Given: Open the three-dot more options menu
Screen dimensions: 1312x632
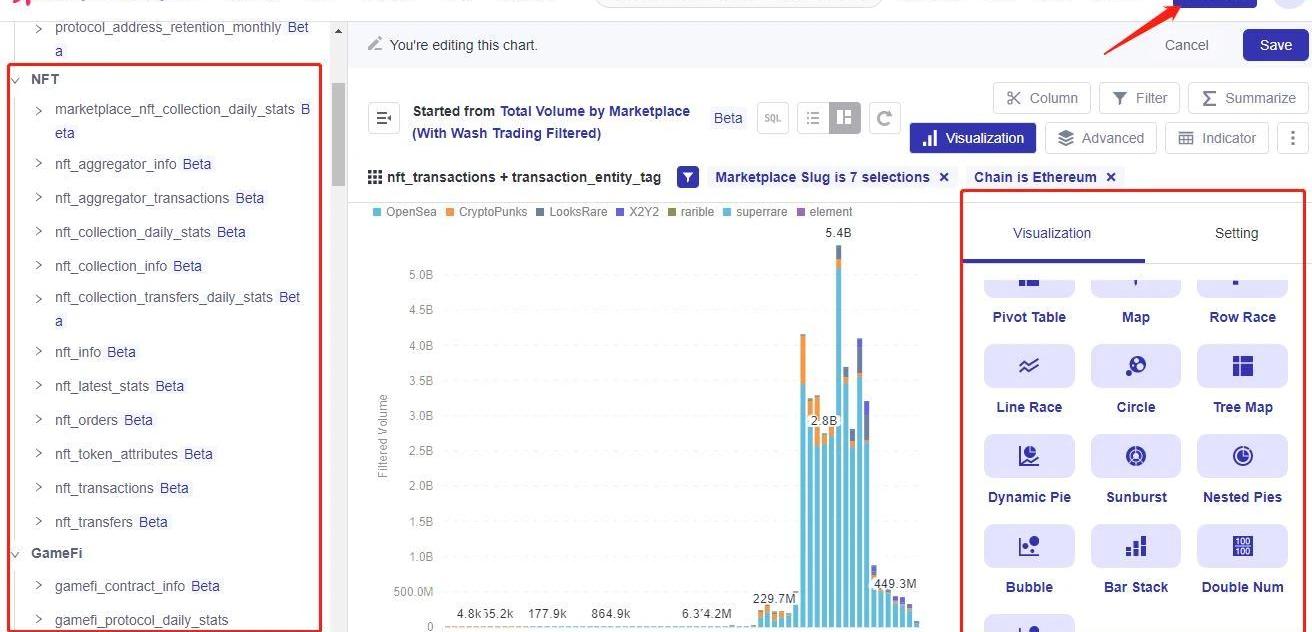Looking at the screenshot, I should [x=1294, y=138].
